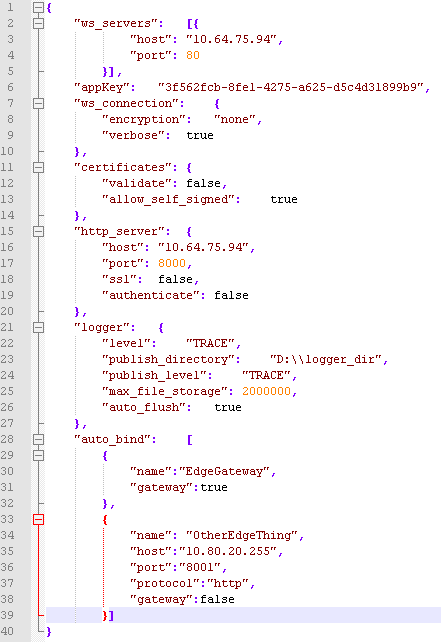Click the false value after validate
Image resolution: width=441 pixels, height=642 pixels.
click(x=204, y=183)
